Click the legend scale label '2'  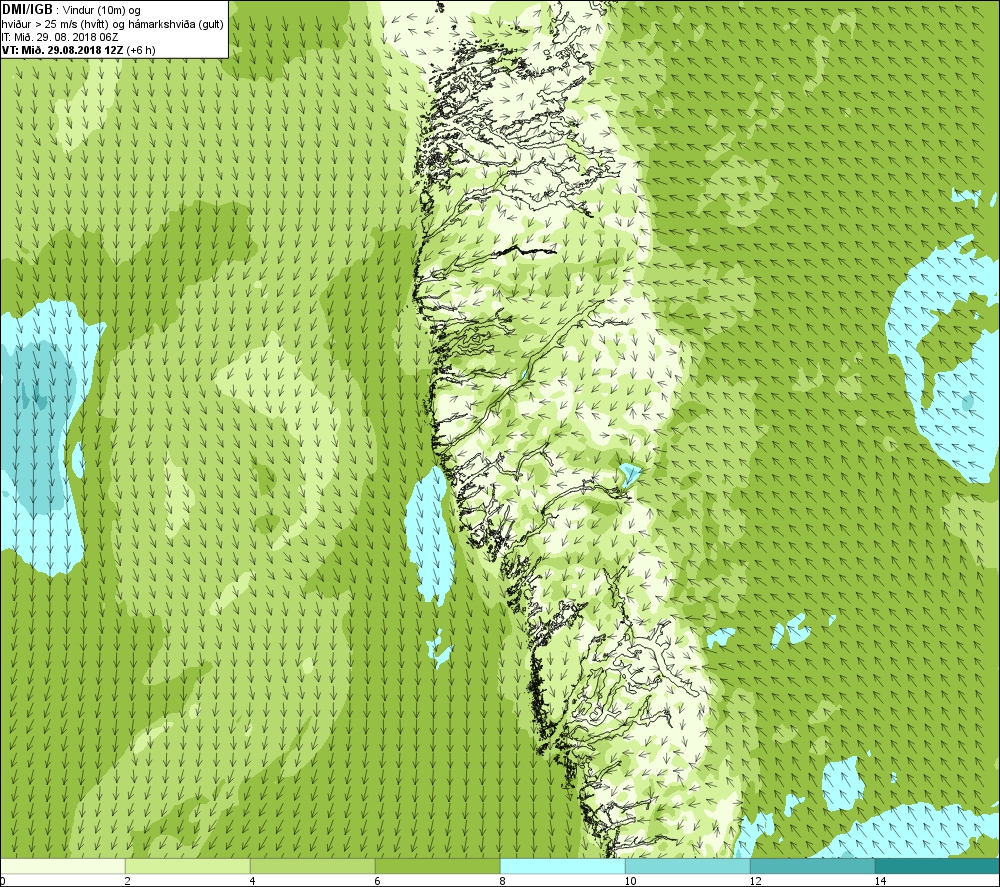point(128,881)
